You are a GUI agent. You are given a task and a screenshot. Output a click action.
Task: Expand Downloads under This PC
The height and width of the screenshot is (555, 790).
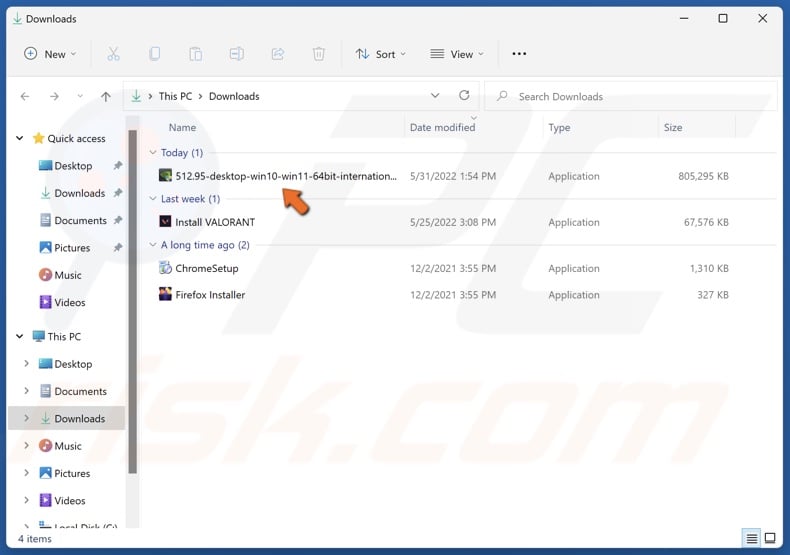(x=26, y=418)
